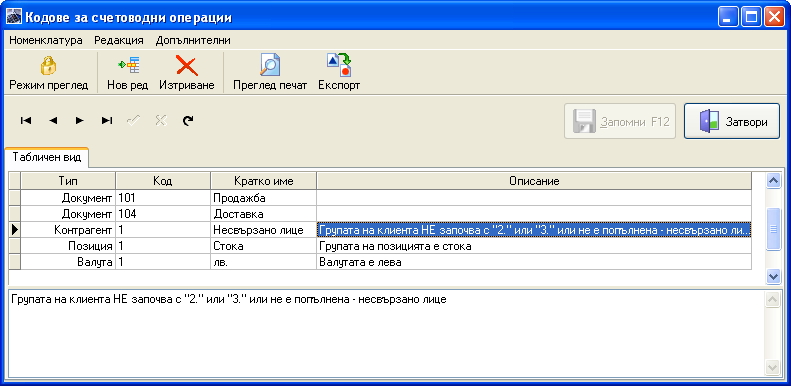Click the row selector of the Продажба row
Screen dimensions: 791x386
(x=15, y=198)
